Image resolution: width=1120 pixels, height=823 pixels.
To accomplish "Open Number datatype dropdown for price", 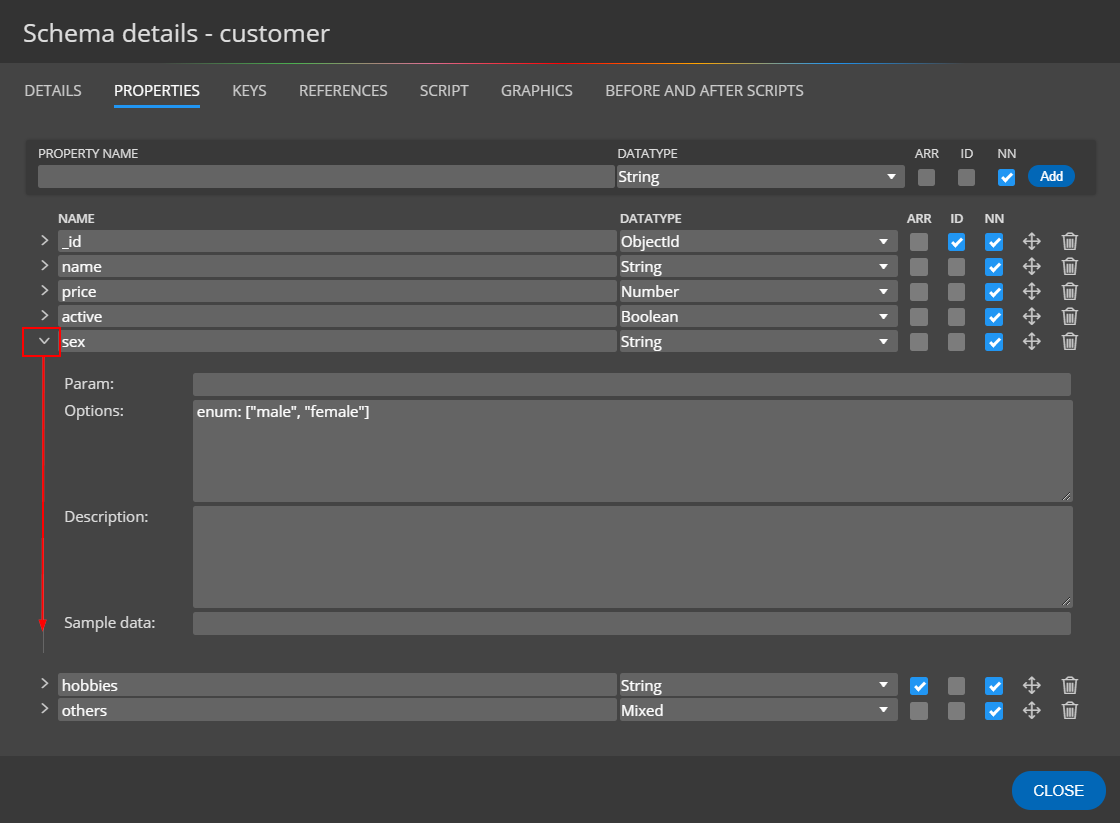I will point(758,291).
